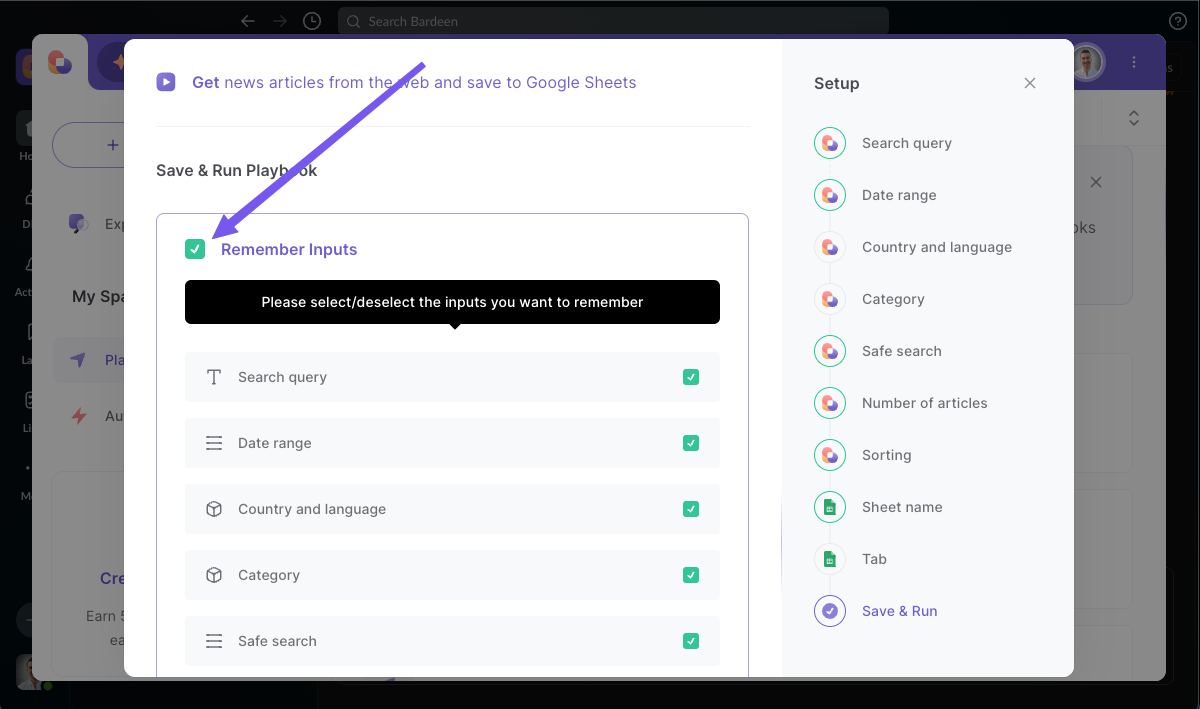1200x709 pixels.
Task: Click the Search query text-type icon
Action: click(x=214, y=377)
